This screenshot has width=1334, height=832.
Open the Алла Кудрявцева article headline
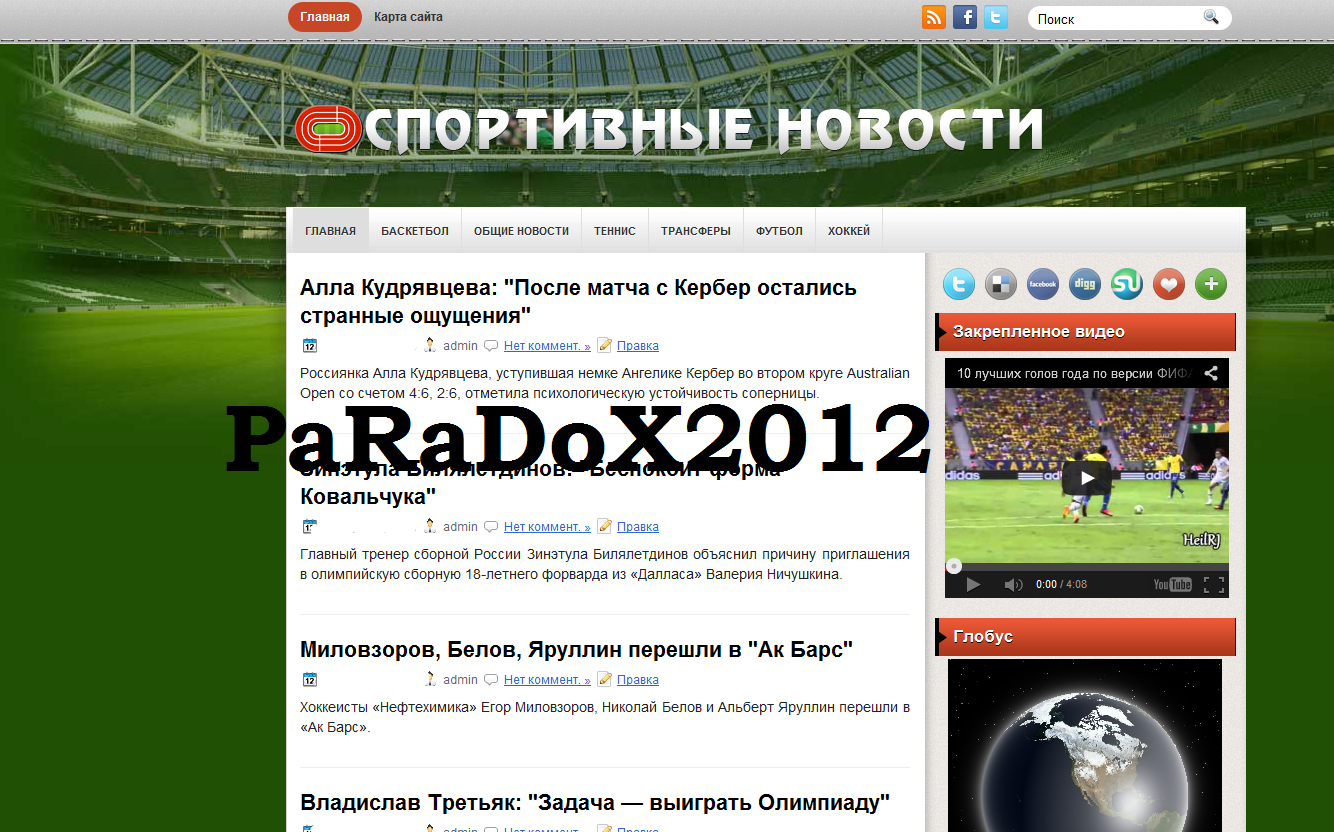pos(578,301)
